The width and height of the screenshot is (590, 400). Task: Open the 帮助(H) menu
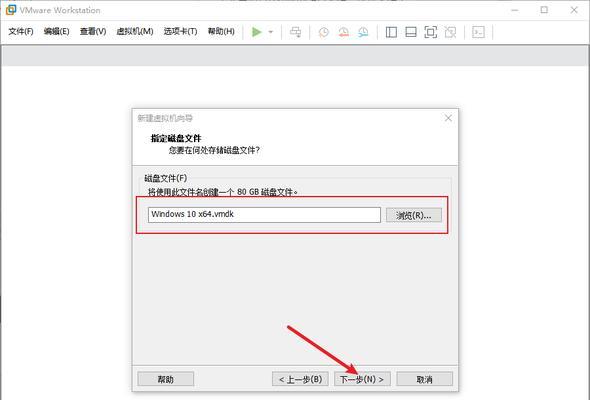[221, 31]
